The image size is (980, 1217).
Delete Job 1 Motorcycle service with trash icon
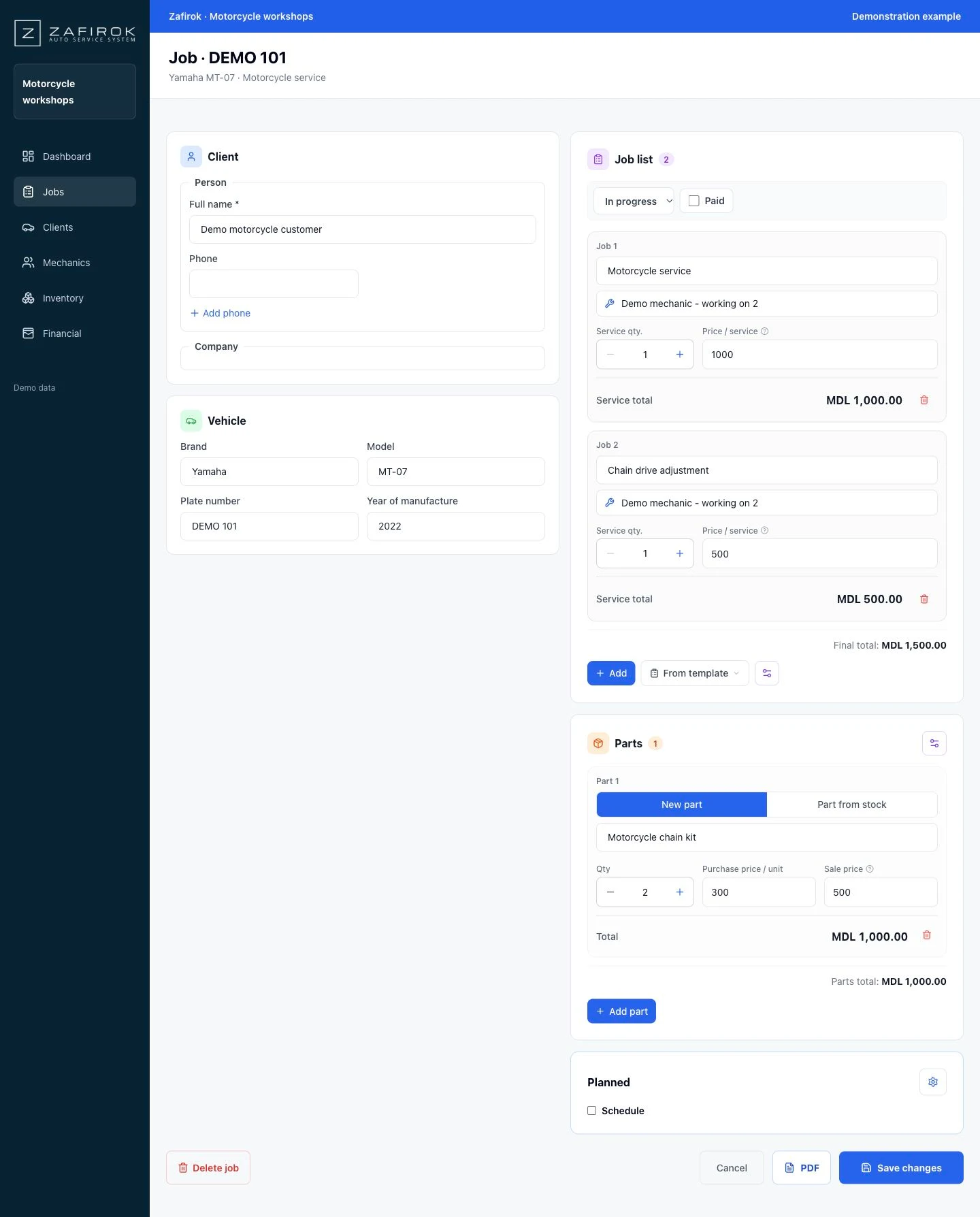coord(924,400)
